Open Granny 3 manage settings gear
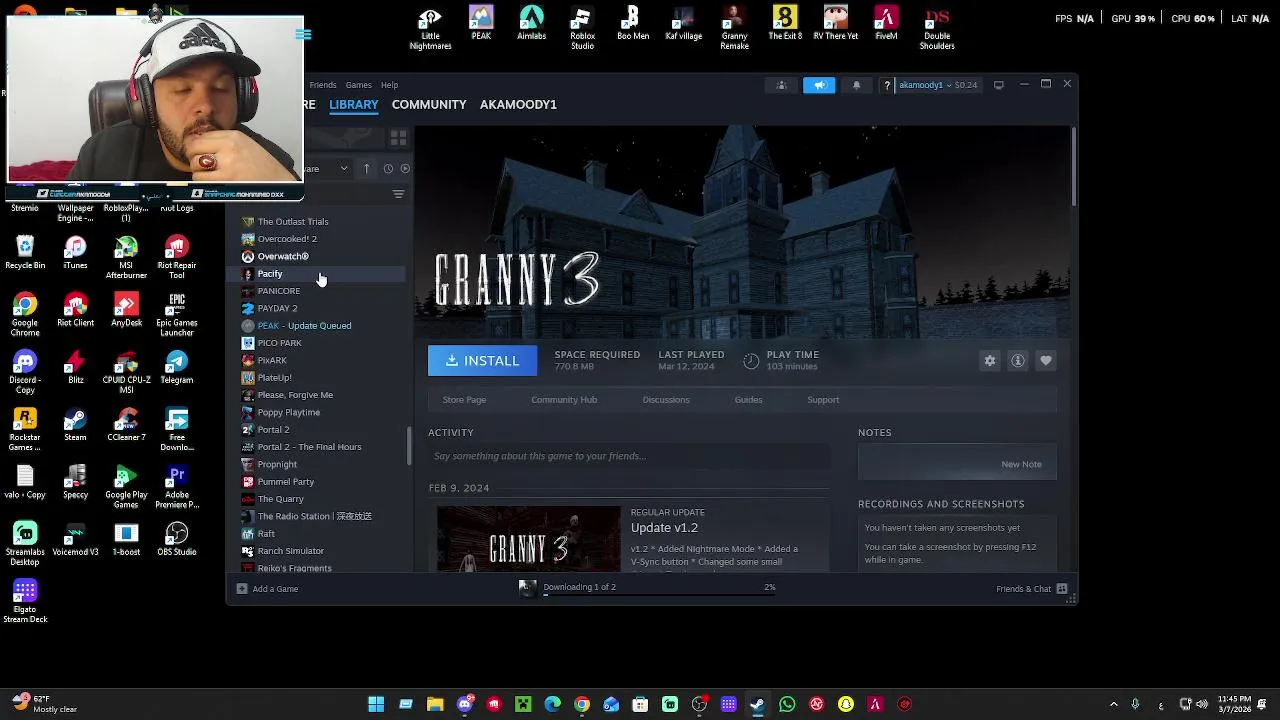This screenshot has height=720, width=1280. [x=990, y=361]
